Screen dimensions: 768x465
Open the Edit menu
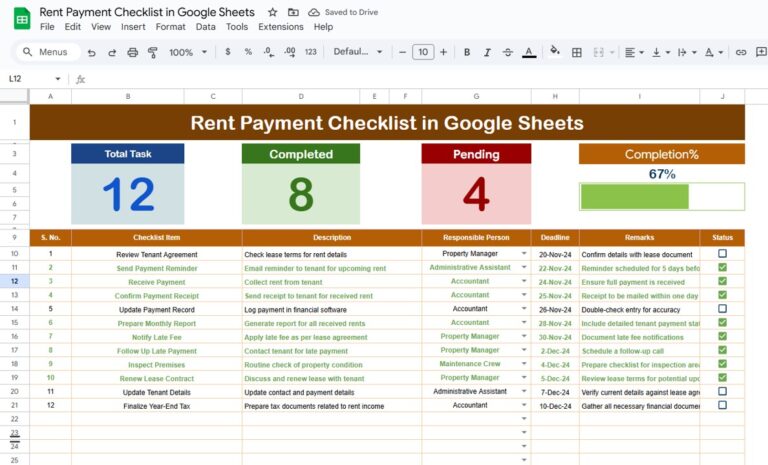(72, 27)
